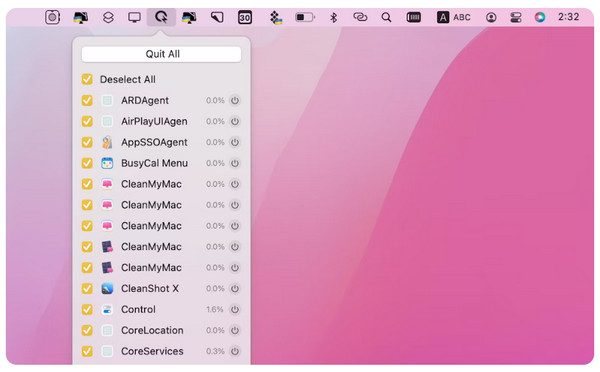Select the CleanShot X name text
This screenshot has width=600, height=372.
click(x=150, y=289)
